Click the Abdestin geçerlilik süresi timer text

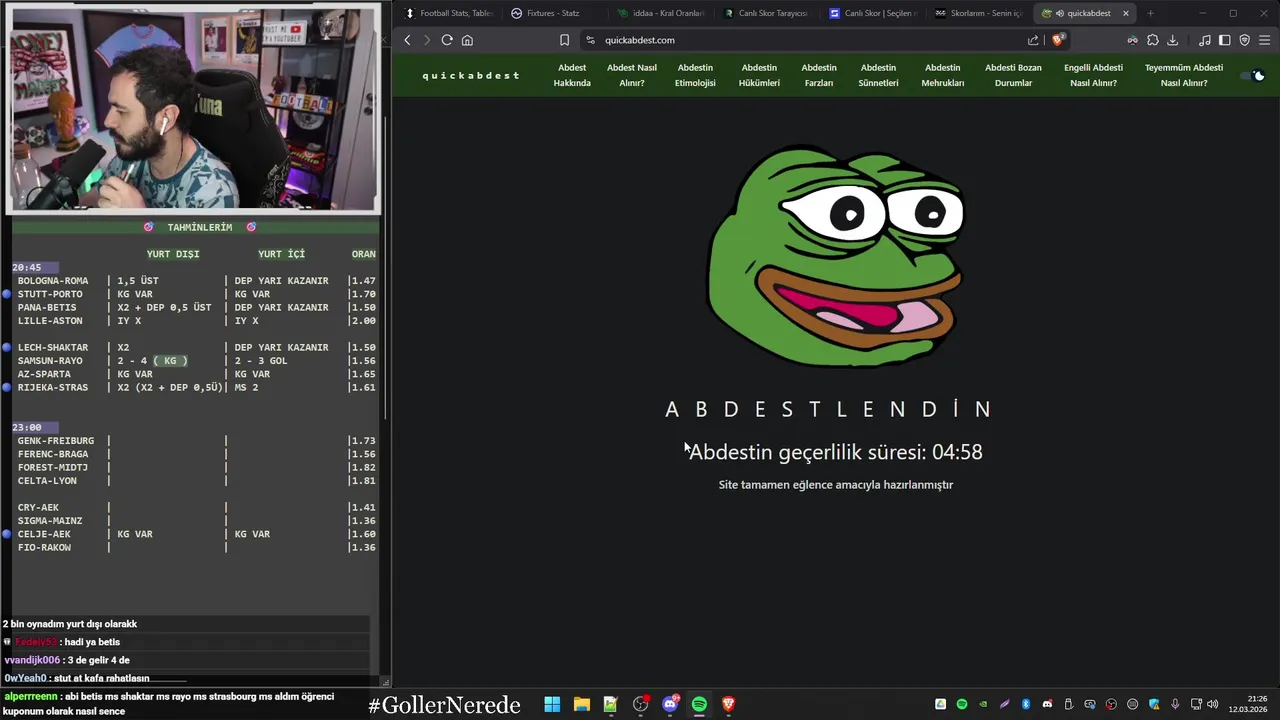click(836, 452)
